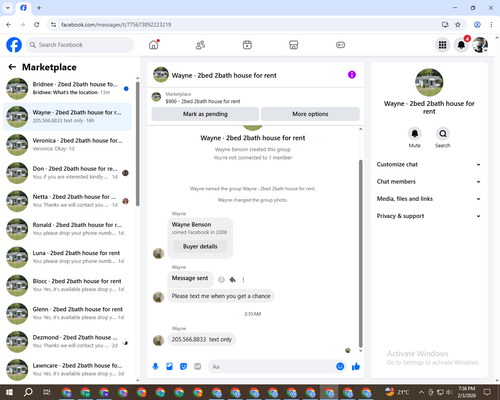Screen dimensions: 500x400
Task: React to the 'Message sent' message
Action: click(221, 280)
